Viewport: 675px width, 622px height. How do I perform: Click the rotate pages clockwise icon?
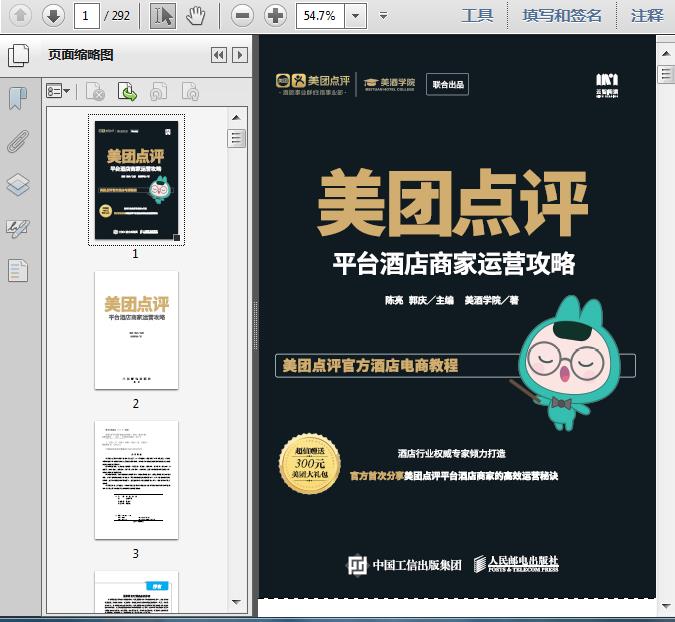pos(190,91)
